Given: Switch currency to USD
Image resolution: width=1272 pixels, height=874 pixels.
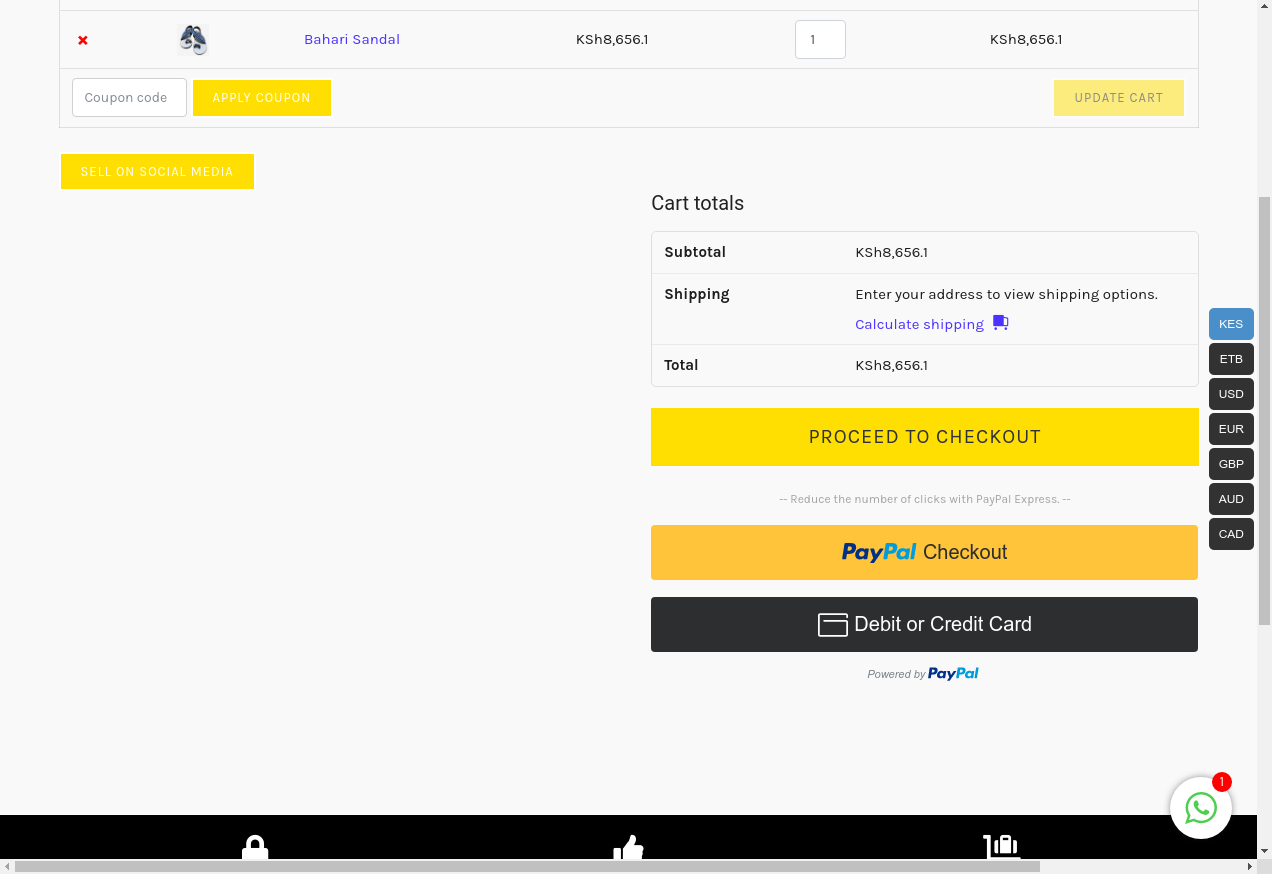Looking at the screenshot, I should [x=1231, y=394].
